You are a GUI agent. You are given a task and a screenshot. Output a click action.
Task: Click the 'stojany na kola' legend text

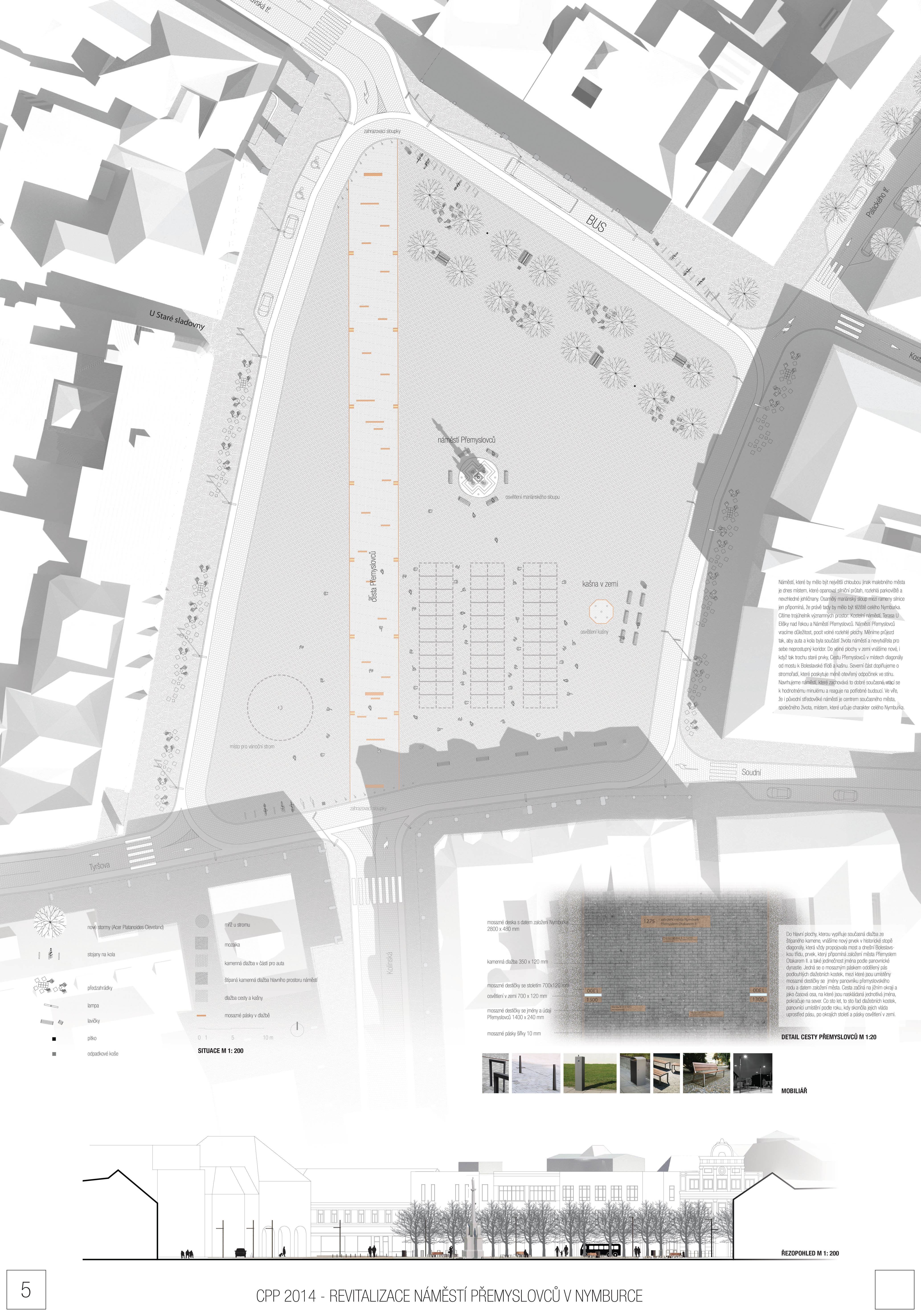point(101,954)
